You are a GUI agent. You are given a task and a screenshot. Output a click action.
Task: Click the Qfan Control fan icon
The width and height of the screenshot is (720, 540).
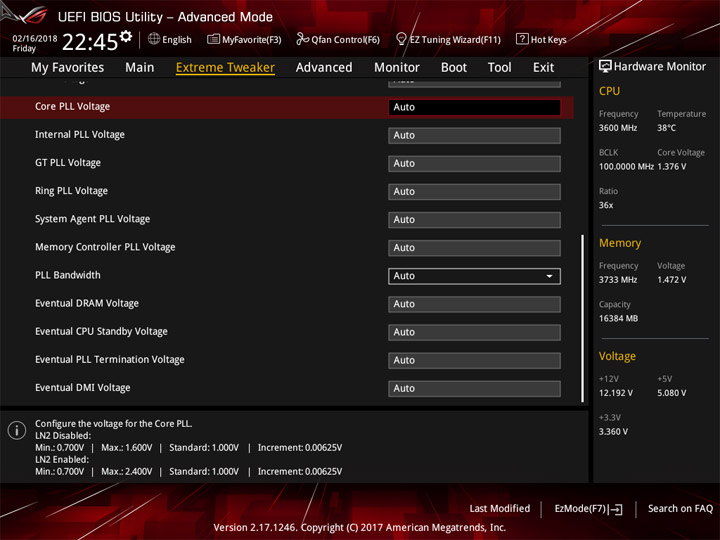point(302,39)
